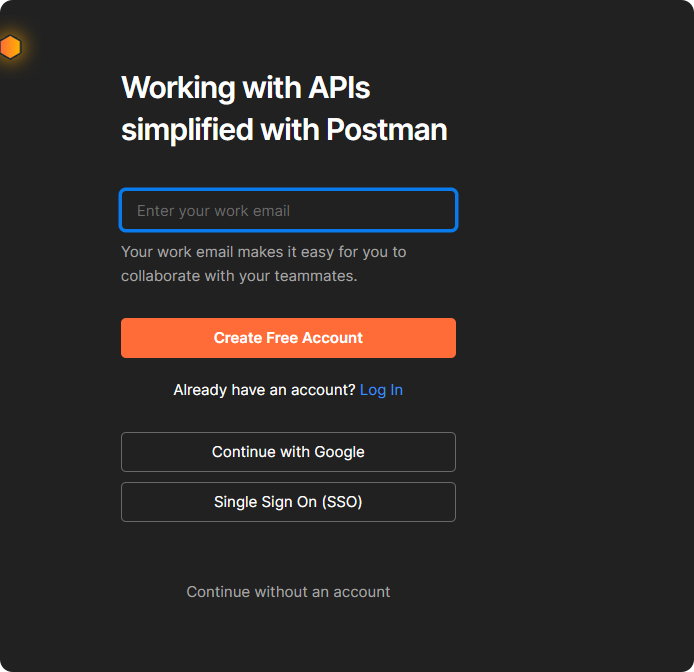Select Single Sign On (SSO) option

pos(288,502)
